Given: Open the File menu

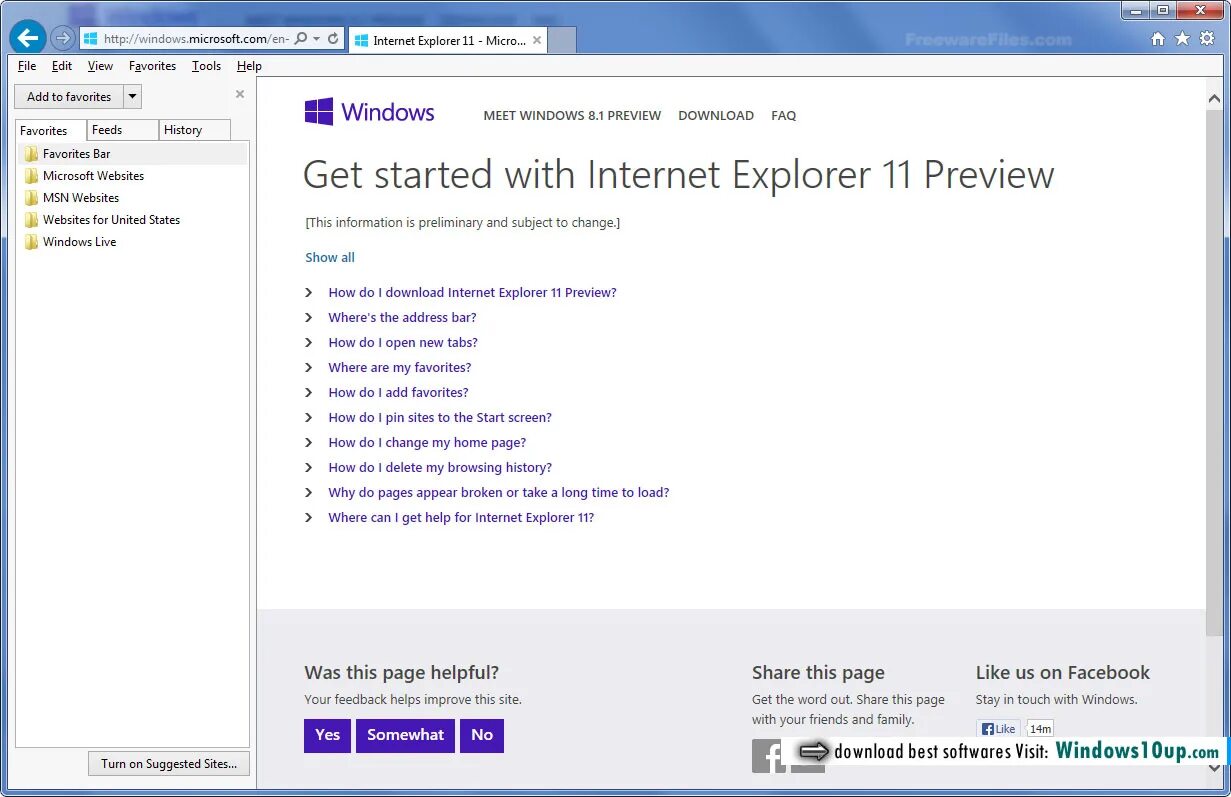Looking at the screenshot, I should pos(27,66).
